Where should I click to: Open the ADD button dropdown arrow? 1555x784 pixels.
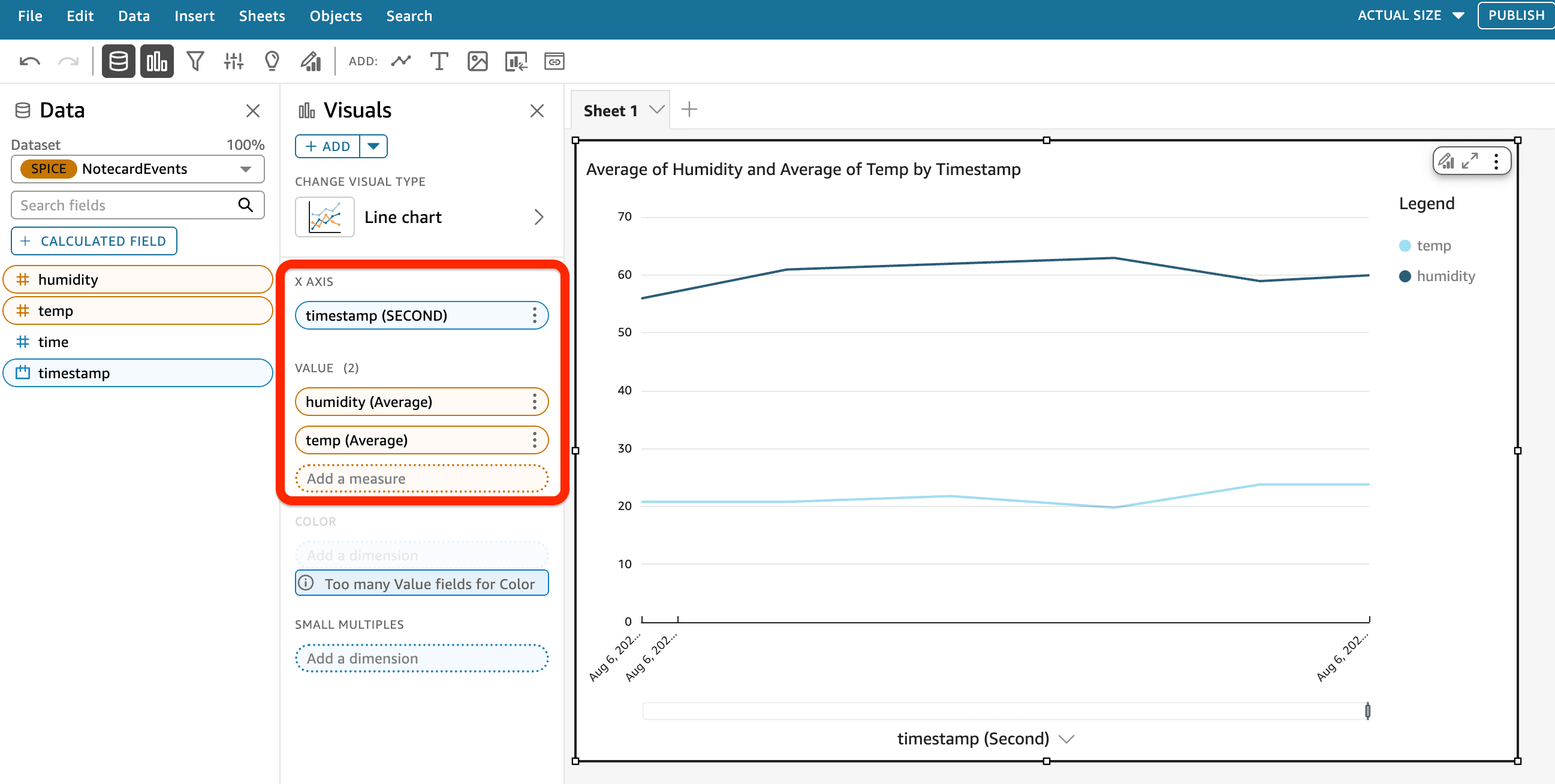coord(373,146)
